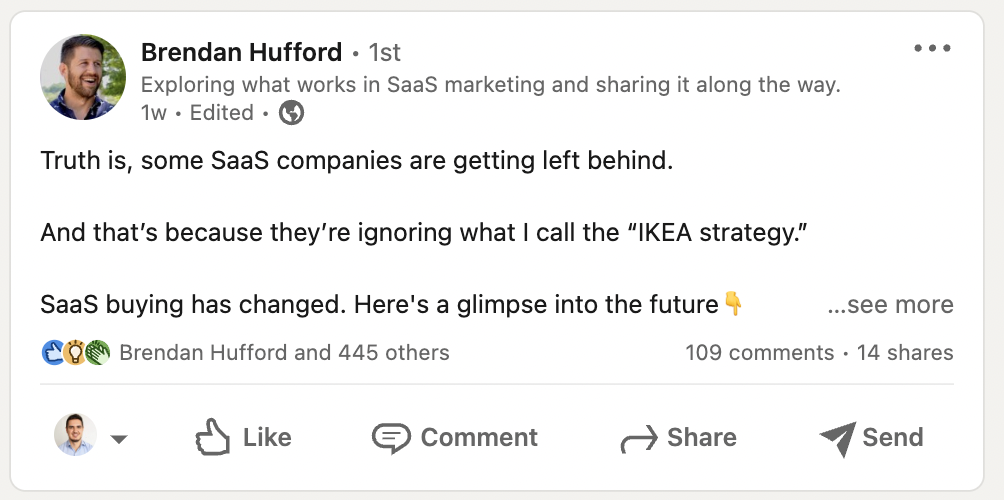Open the three-dot post options menu

(x=932, y=48)
